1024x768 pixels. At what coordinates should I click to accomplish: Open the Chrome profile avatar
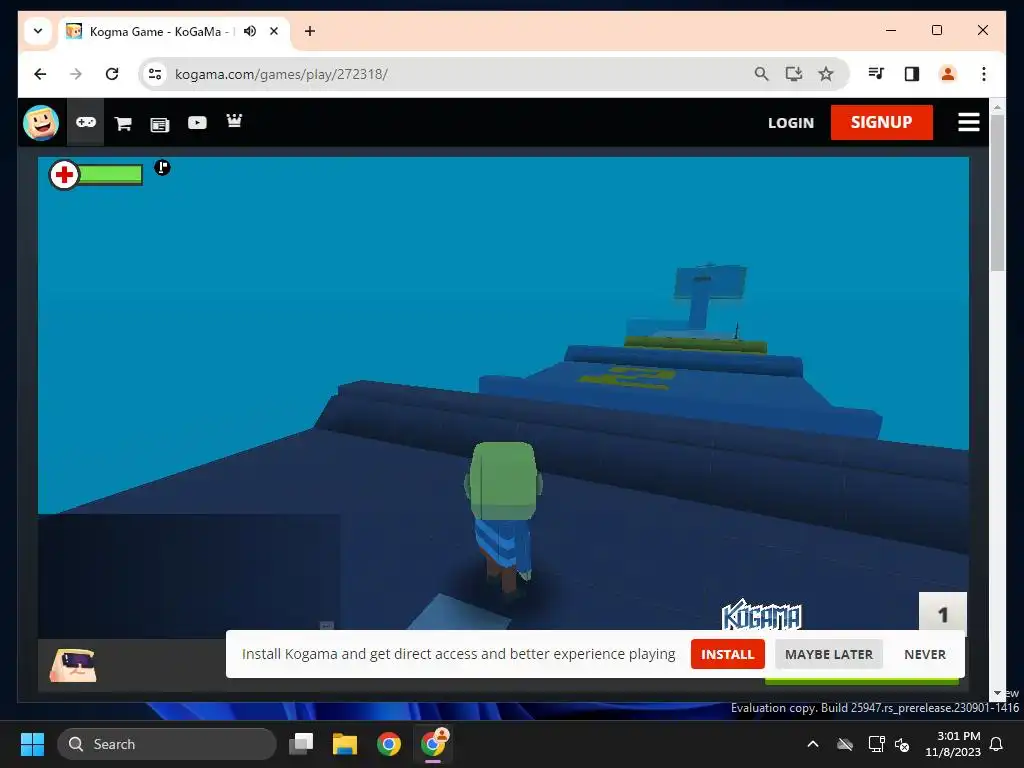point(948,74)
